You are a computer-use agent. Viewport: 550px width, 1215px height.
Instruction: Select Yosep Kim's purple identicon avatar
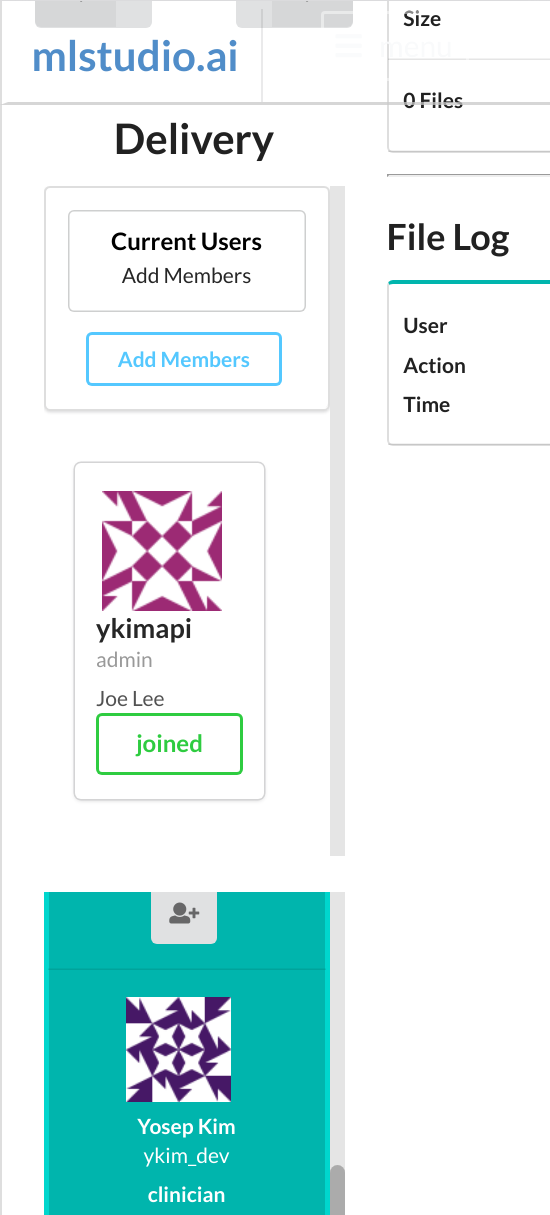click(x=179, y=1049)
